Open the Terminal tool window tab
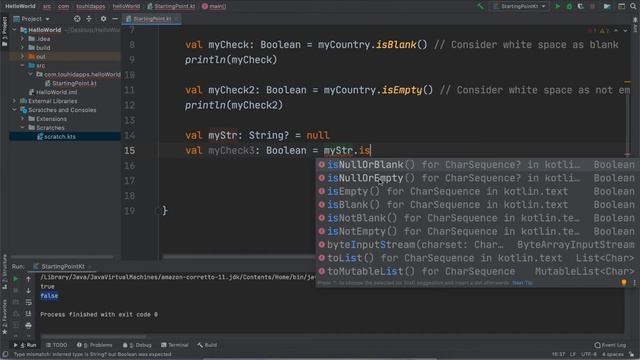Viewport: 640px width, 360px height. click(175, 345)
